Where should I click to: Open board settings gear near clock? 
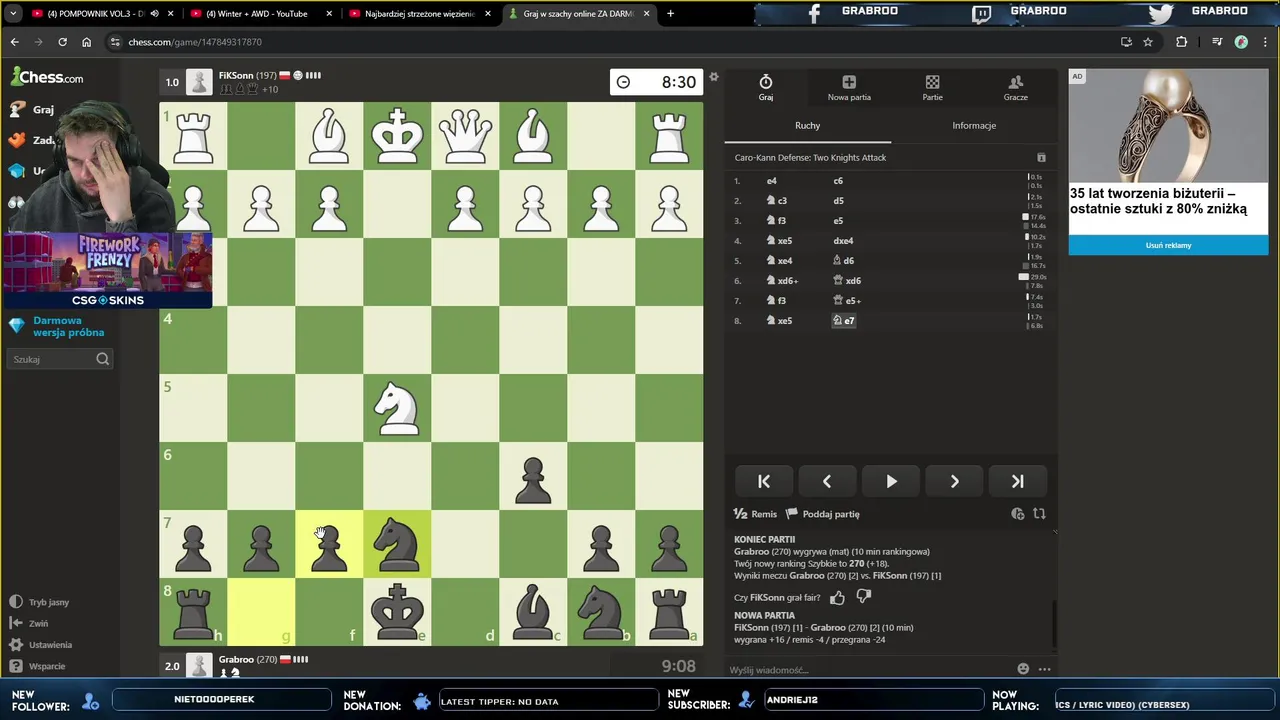[x=713, y=77]
